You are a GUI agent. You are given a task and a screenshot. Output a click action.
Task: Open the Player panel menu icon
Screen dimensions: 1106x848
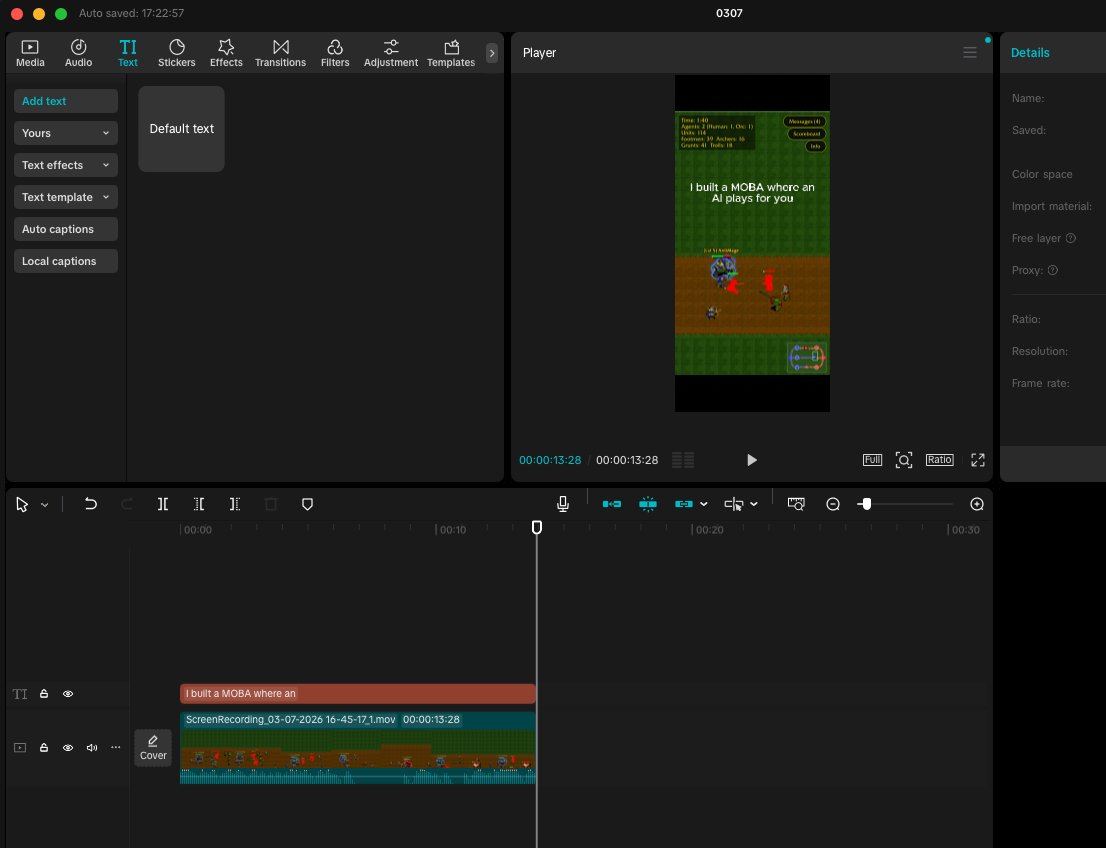970,52
